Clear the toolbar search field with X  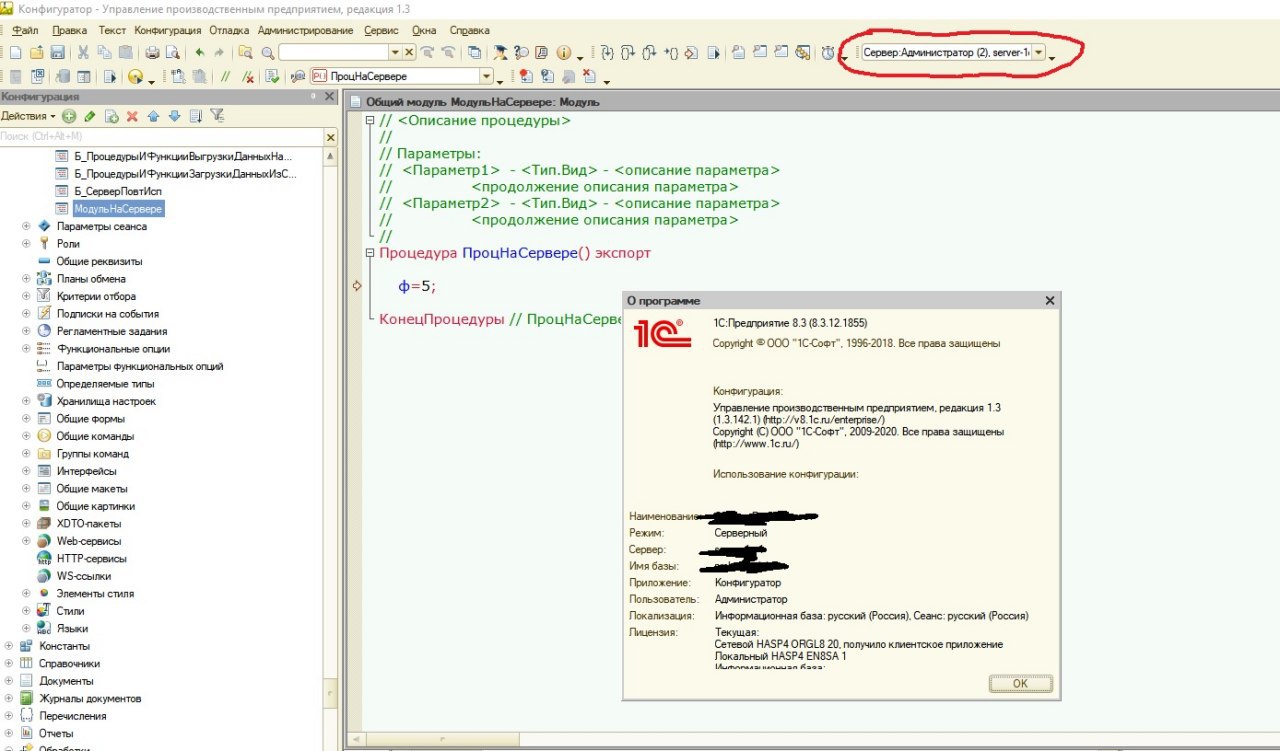point(409,52)
